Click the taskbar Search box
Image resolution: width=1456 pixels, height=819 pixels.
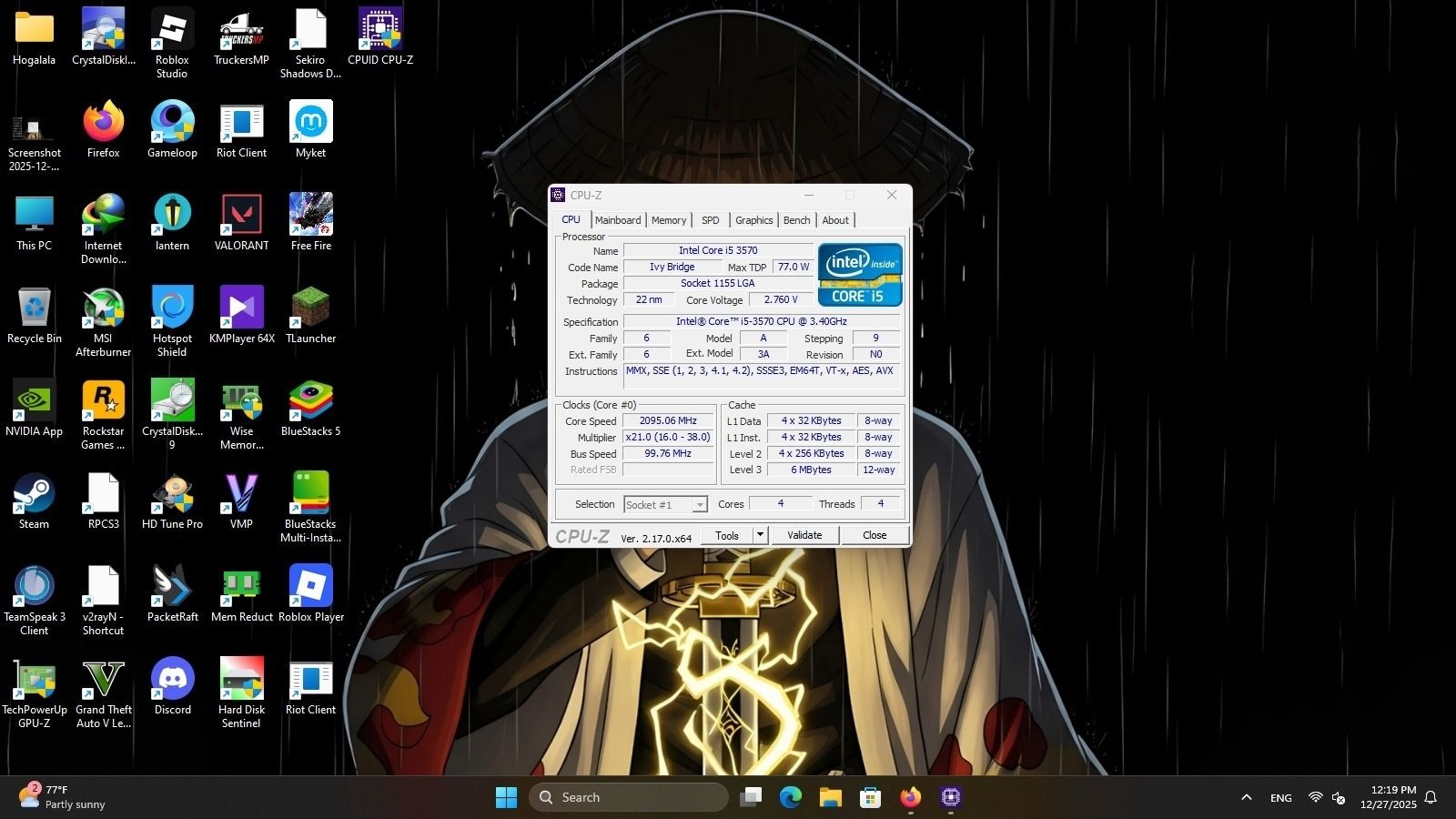tap(628, 797)
